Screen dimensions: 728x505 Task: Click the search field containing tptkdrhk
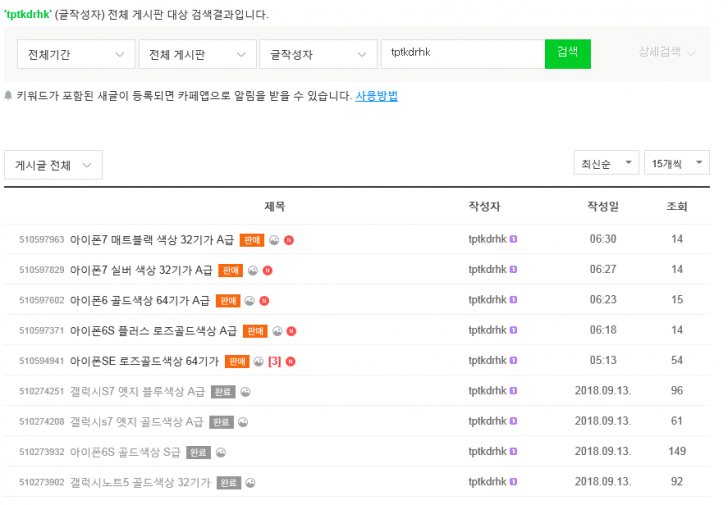coord(462,54)
